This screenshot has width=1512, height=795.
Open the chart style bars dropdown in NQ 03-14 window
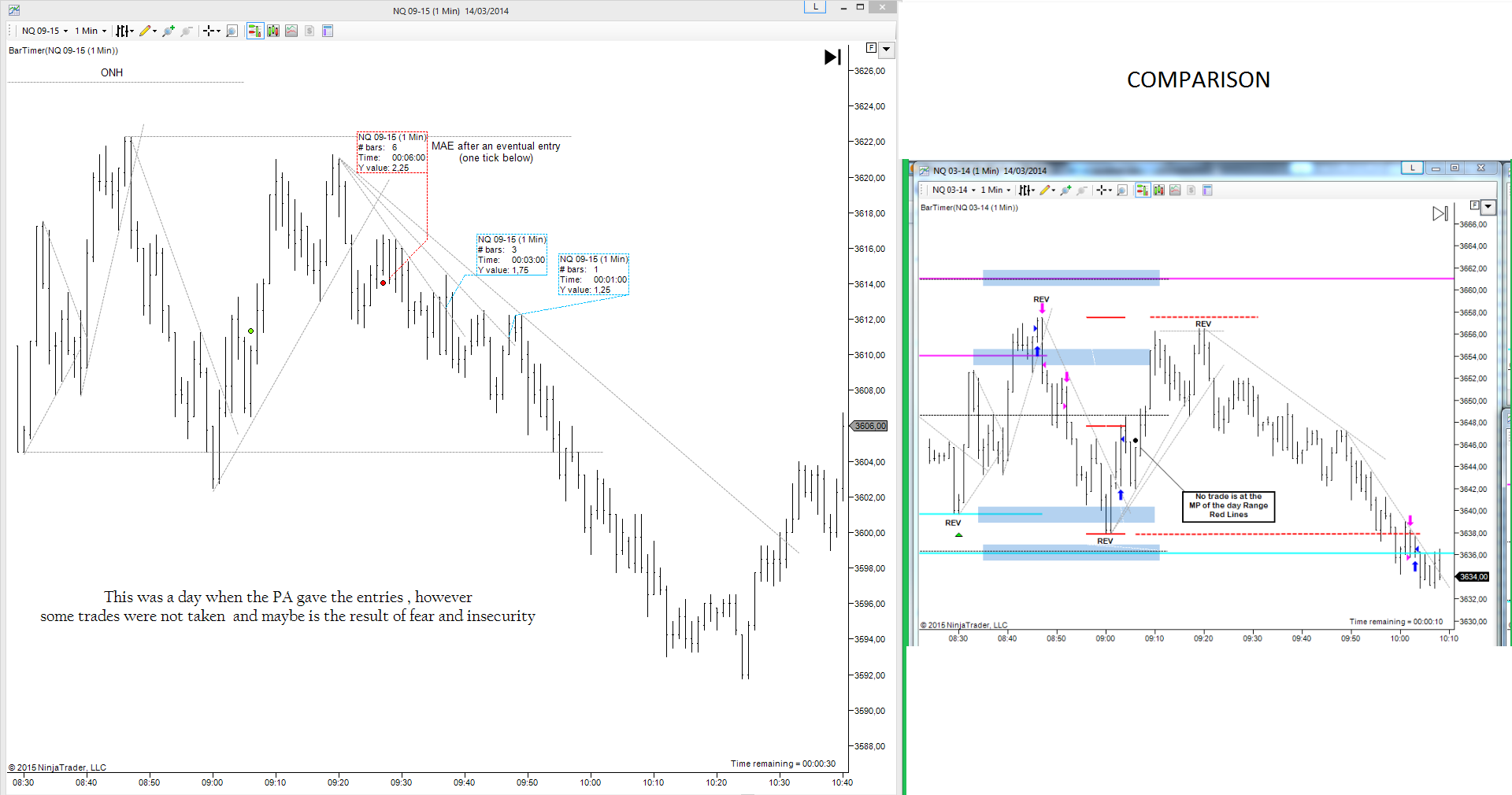1026,190
